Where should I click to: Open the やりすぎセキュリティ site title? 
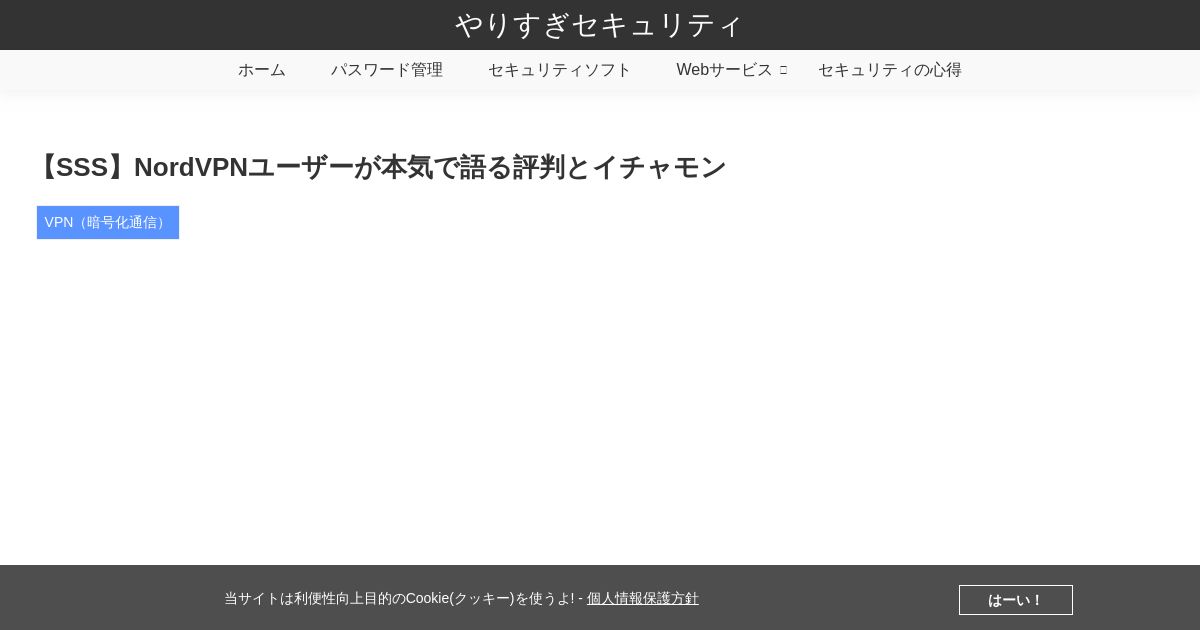(x=599, y=24)
